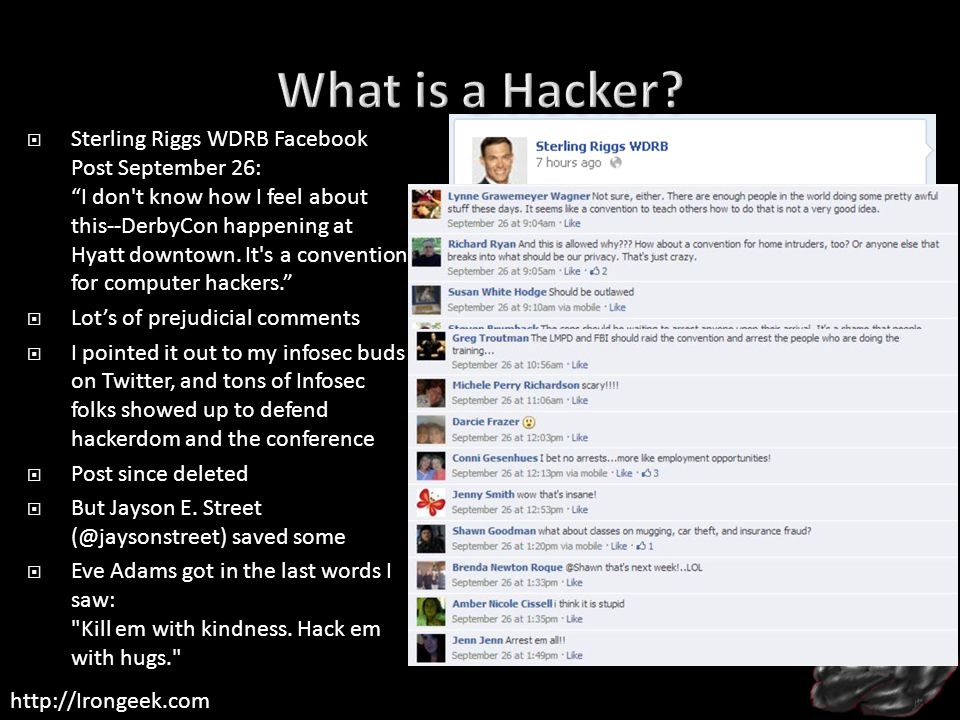
Task: Open Greg Troutman's profile name
Action: (x=490, y=338)
